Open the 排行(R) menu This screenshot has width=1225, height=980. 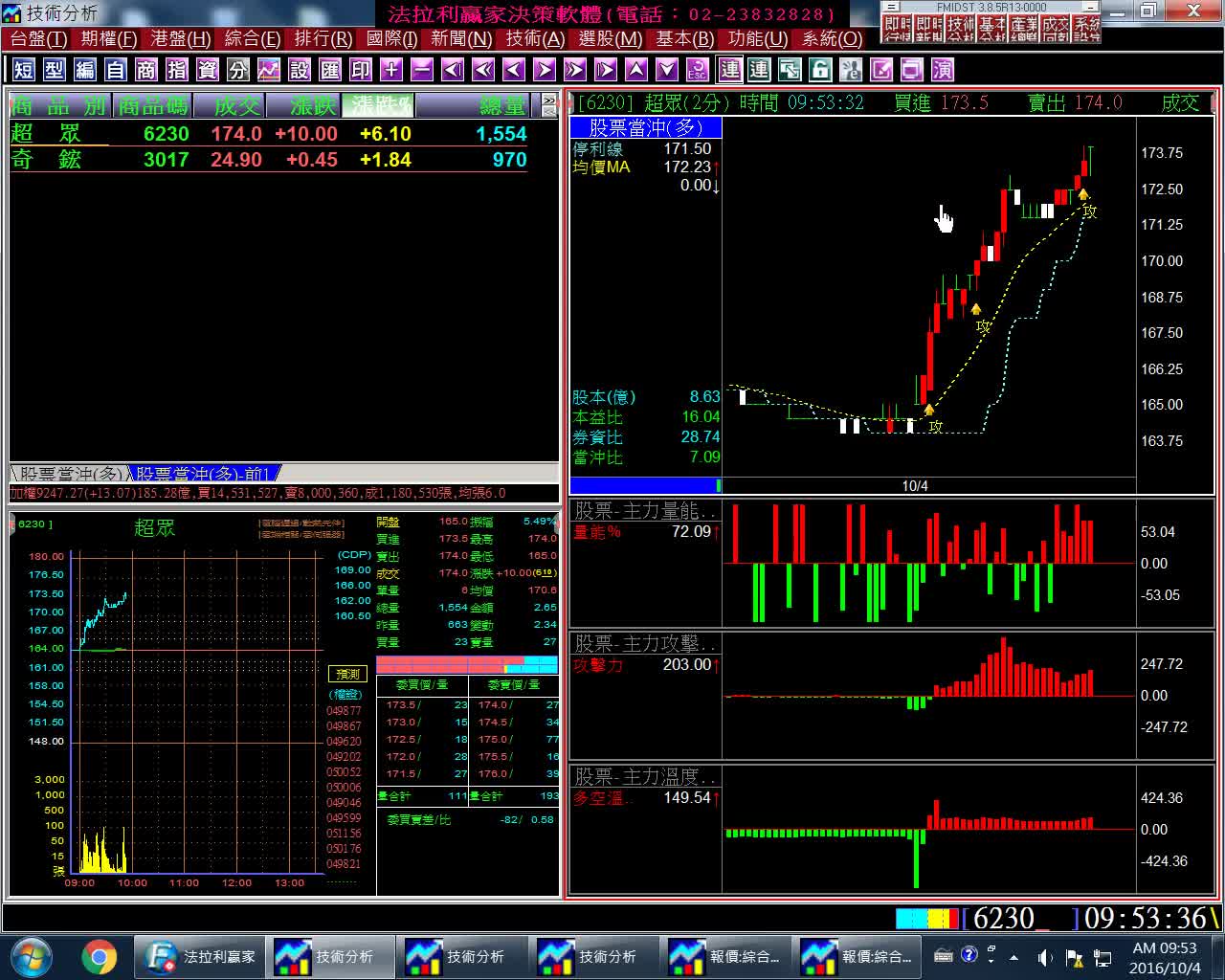coord(323,39)
